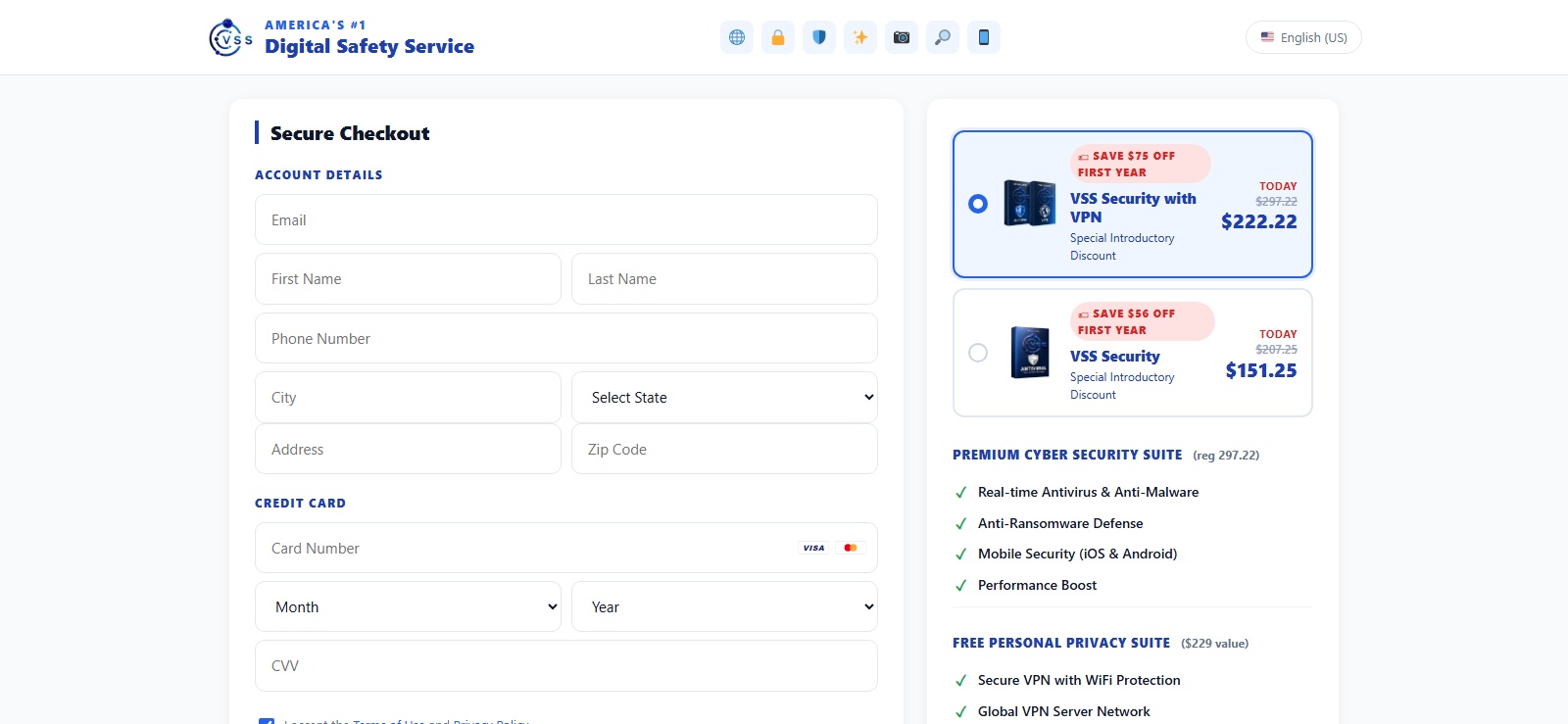
Task: Click the Mastercard icon
Action: point(851,548)
